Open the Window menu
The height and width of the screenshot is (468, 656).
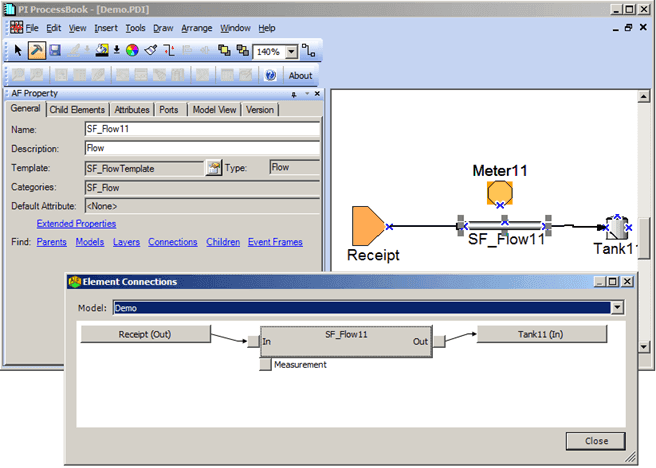point(236,28)
